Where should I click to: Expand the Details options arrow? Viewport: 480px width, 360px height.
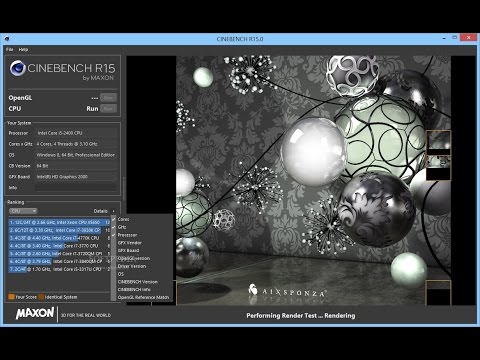(113, 211)
